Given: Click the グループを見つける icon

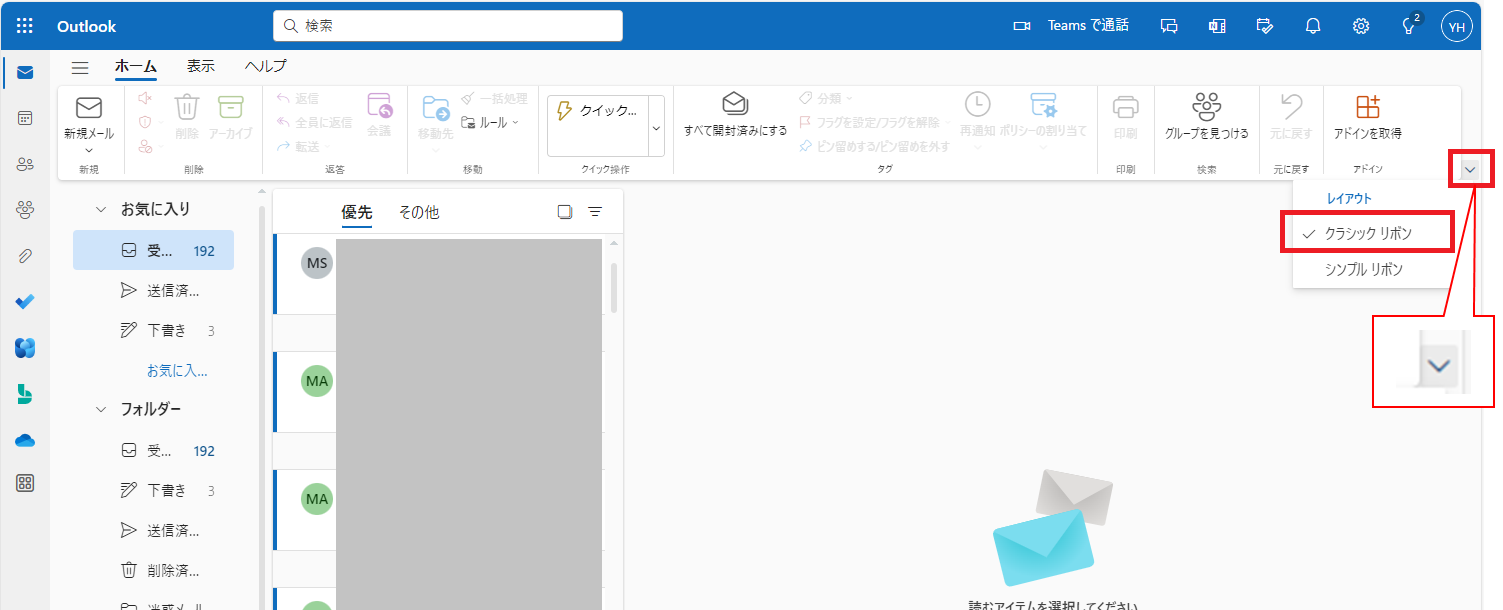Looking at the screenshot, I should (x=1207, y=116).
